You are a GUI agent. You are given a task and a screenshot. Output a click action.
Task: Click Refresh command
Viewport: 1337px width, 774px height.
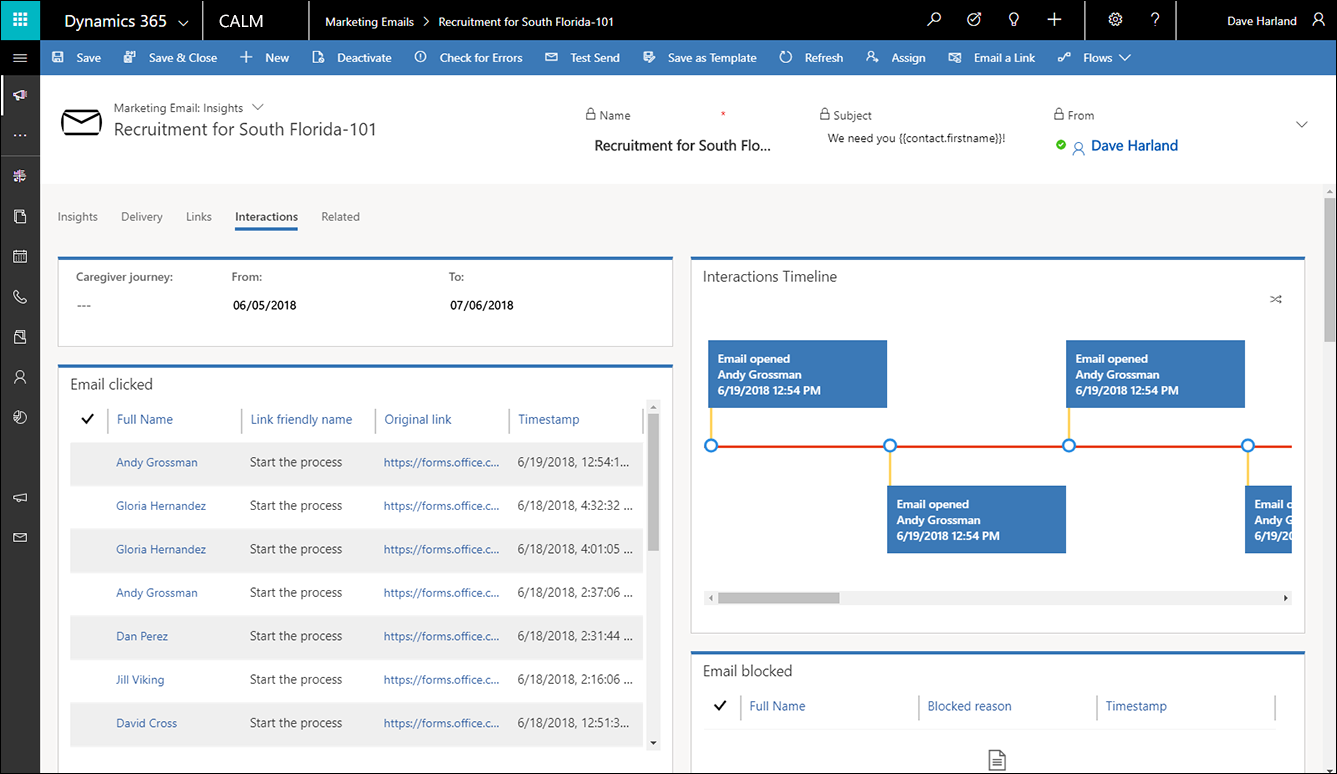[x=811, y=58]
